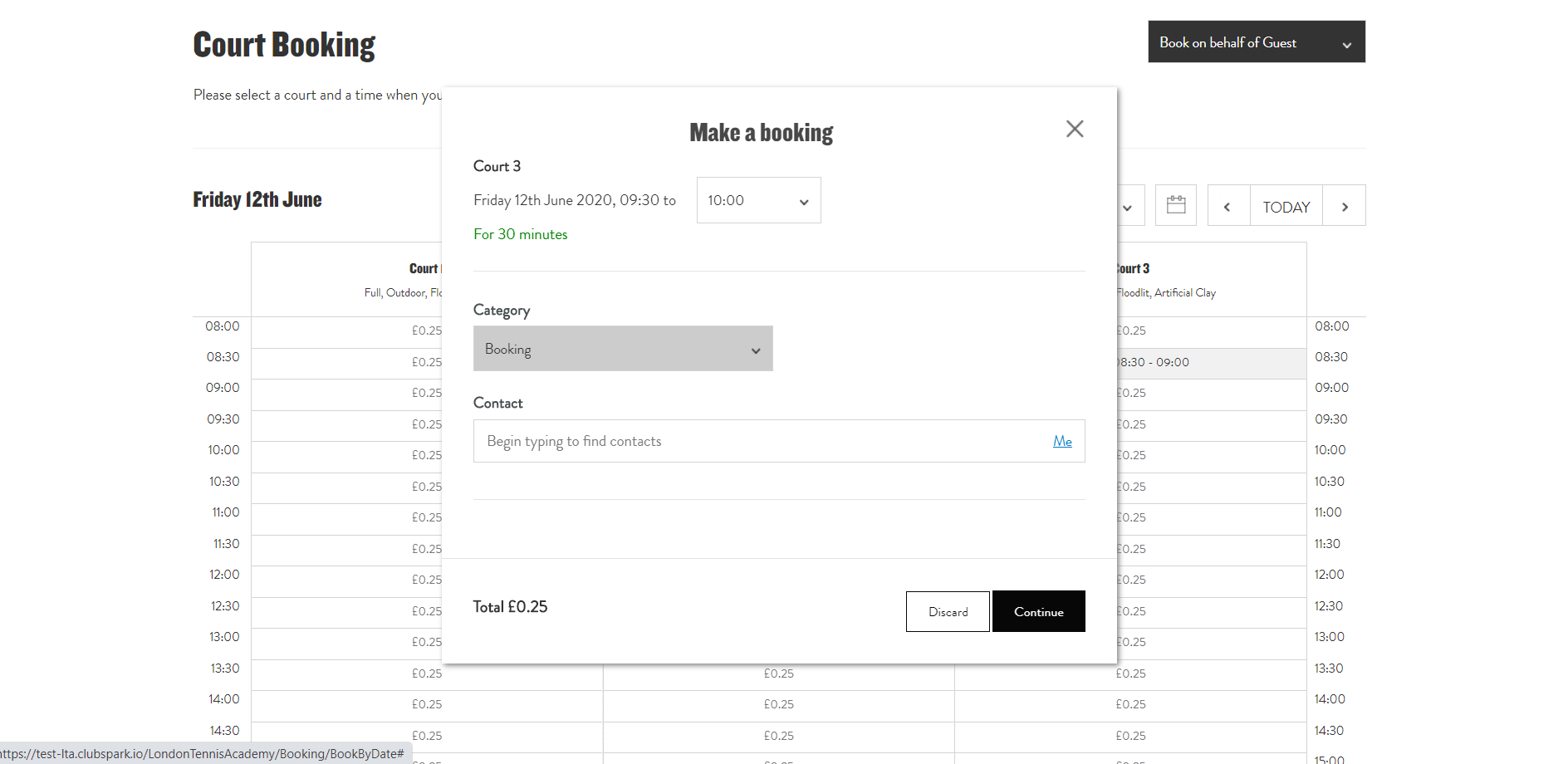Discard the booking

pyautogui.click(x=947, y=611)
